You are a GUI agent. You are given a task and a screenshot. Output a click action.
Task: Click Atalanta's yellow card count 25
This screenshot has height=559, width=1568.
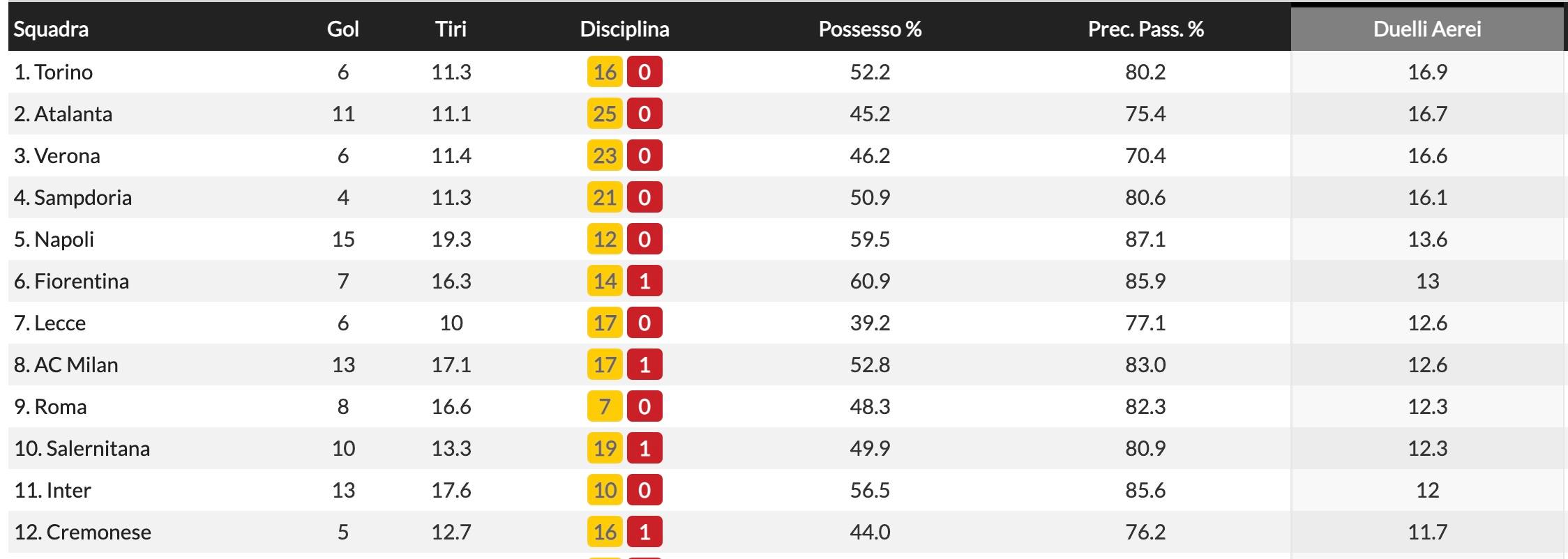(x=605, y=114)
